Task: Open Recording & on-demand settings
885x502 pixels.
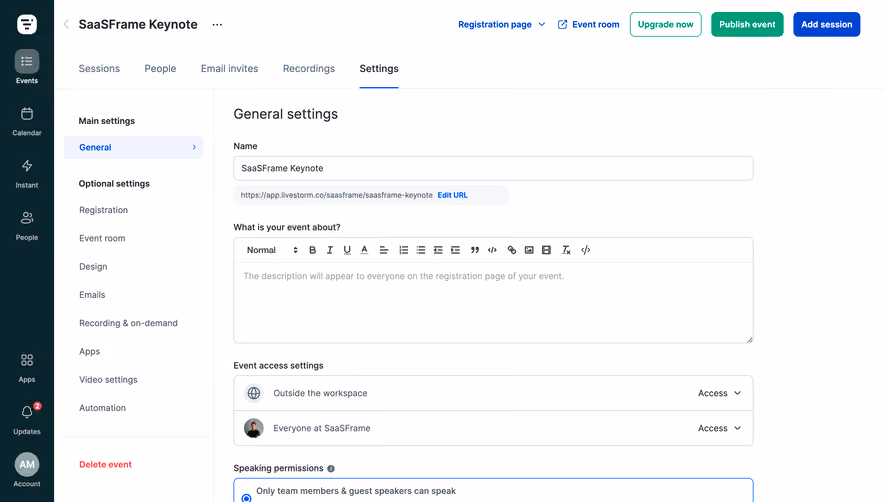Action: pyautogui.click(x=128, y=323)
